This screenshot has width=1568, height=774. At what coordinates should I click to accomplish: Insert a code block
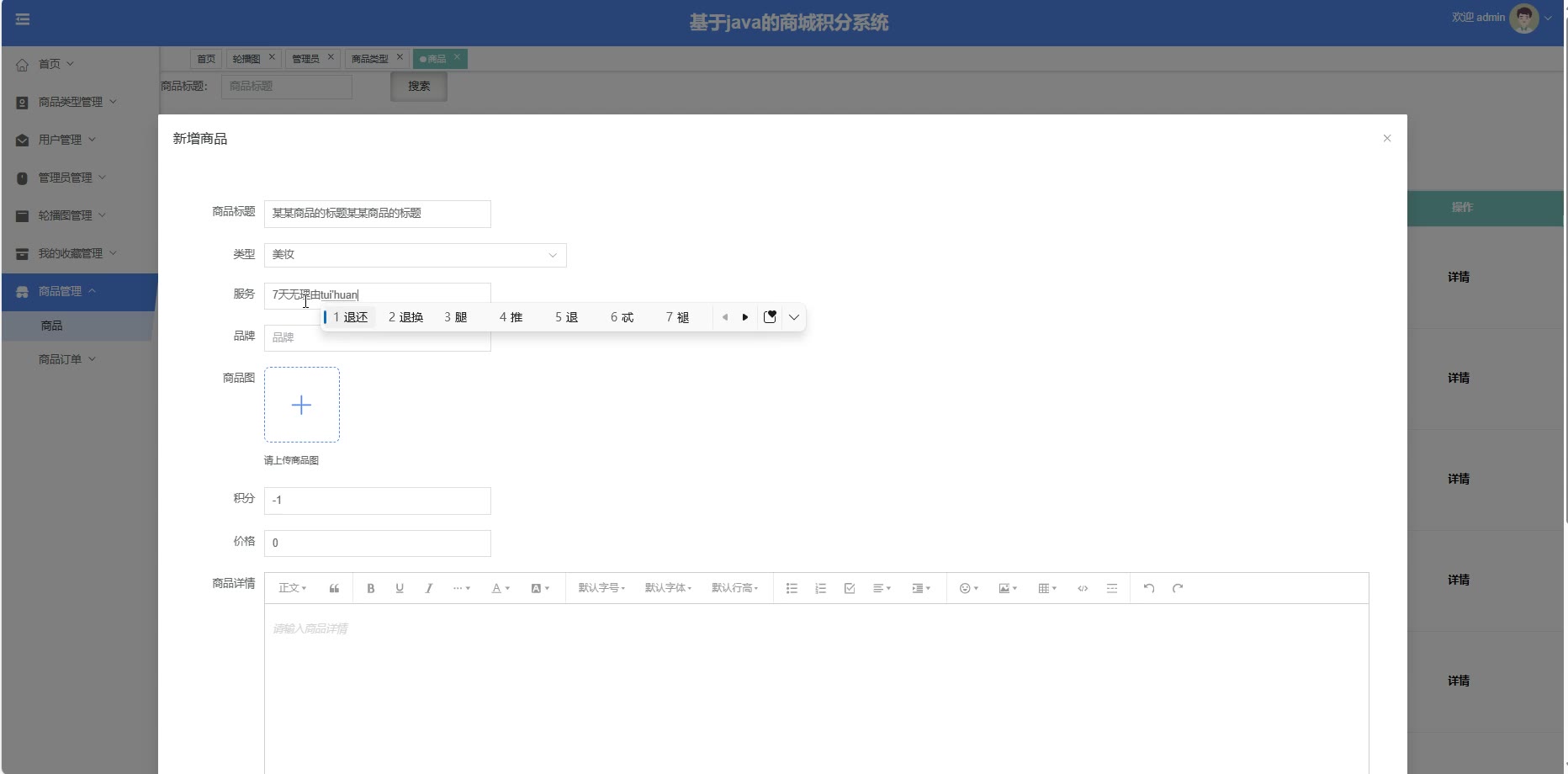click(x=1083, y=589)
